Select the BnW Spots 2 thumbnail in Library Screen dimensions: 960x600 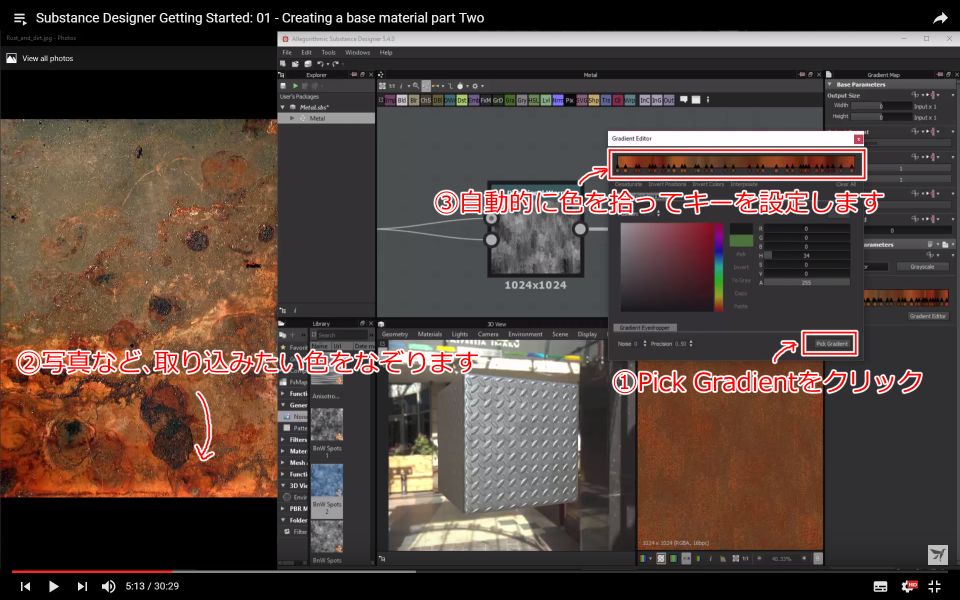(x=327, y=481)
